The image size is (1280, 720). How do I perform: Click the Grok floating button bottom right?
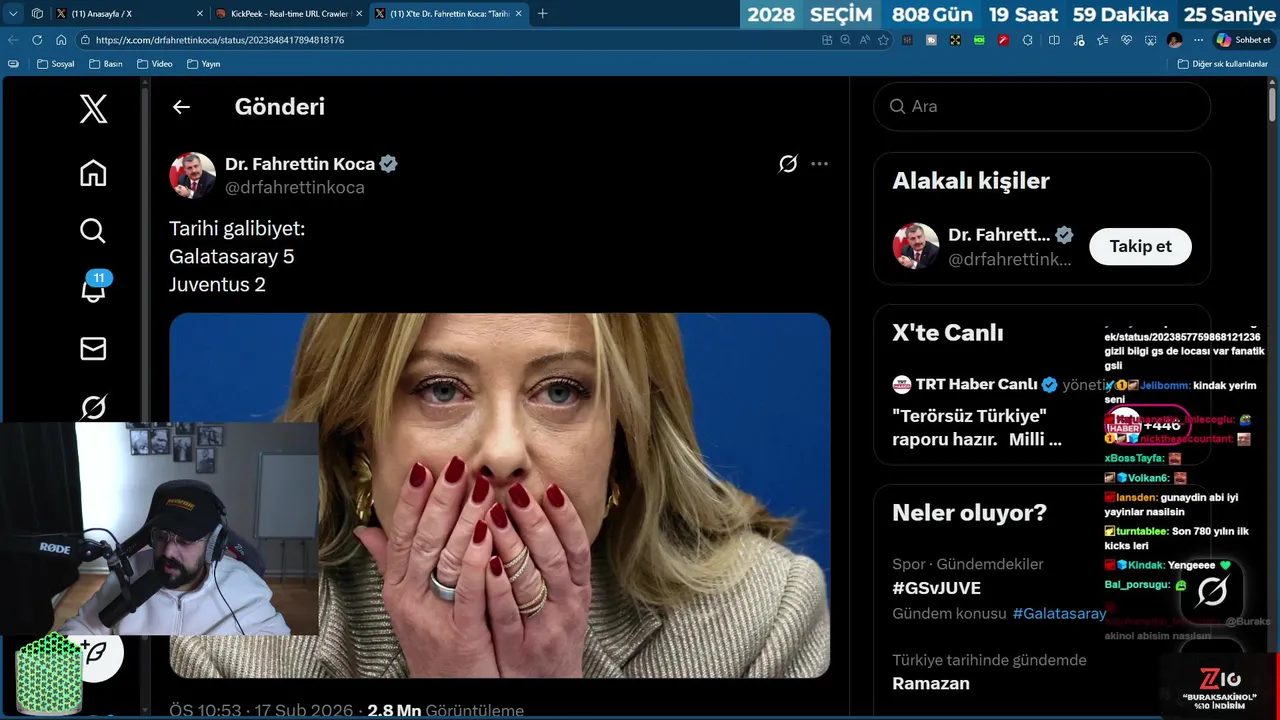(x=1212, y=592)
